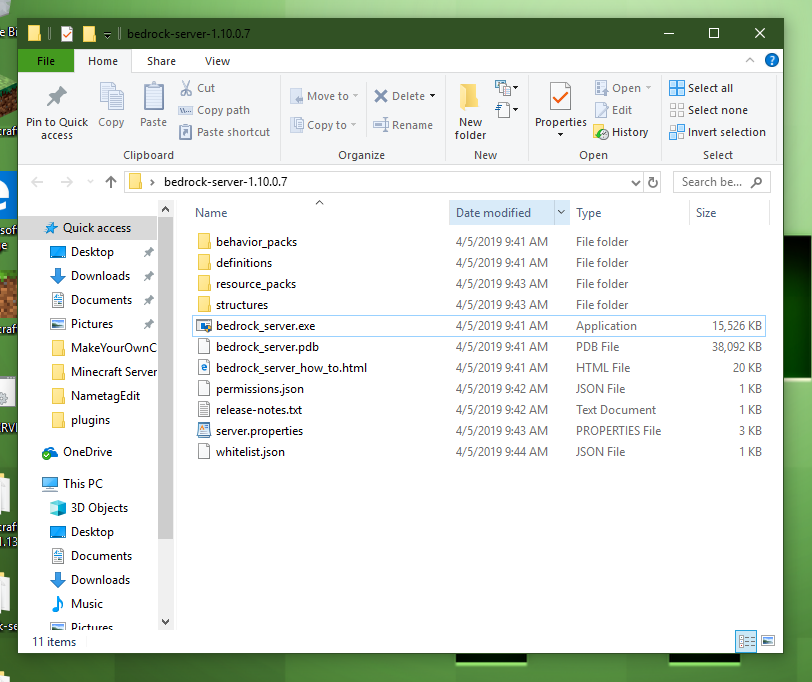Switch to the View ribbon tab

click(x=217, y=61)
